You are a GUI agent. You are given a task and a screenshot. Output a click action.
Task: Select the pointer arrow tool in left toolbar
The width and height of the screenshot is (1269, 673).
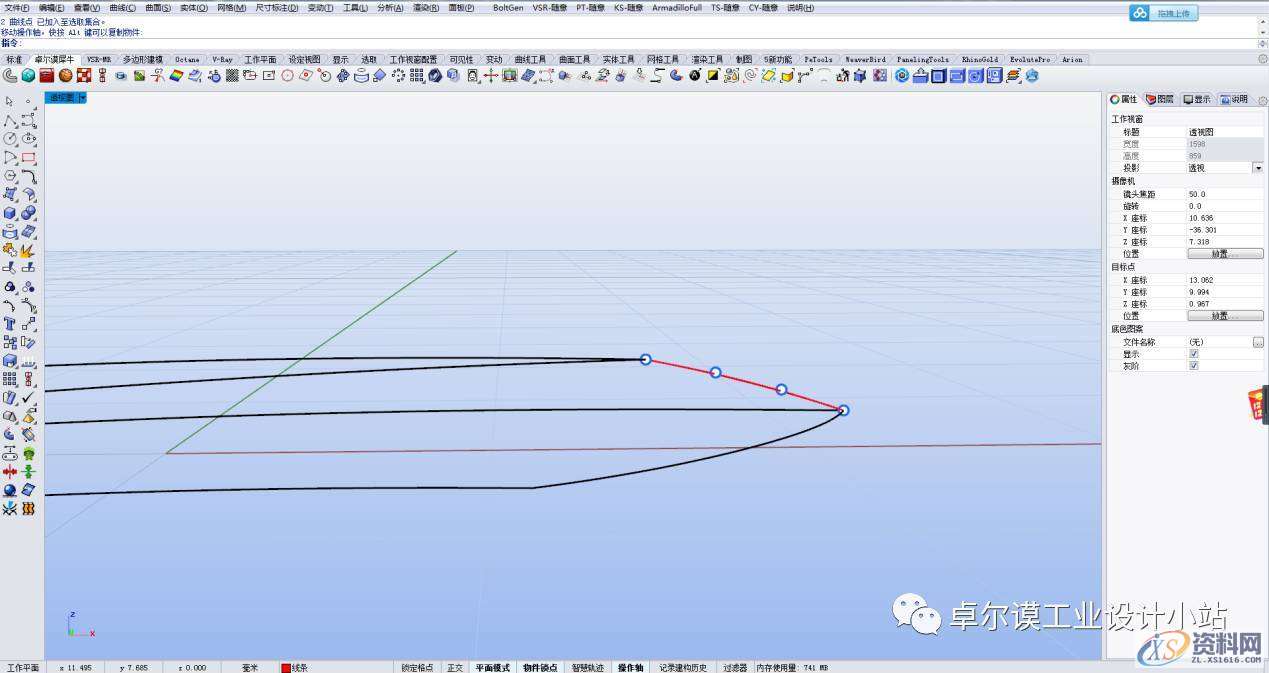(x=9, y=101)
